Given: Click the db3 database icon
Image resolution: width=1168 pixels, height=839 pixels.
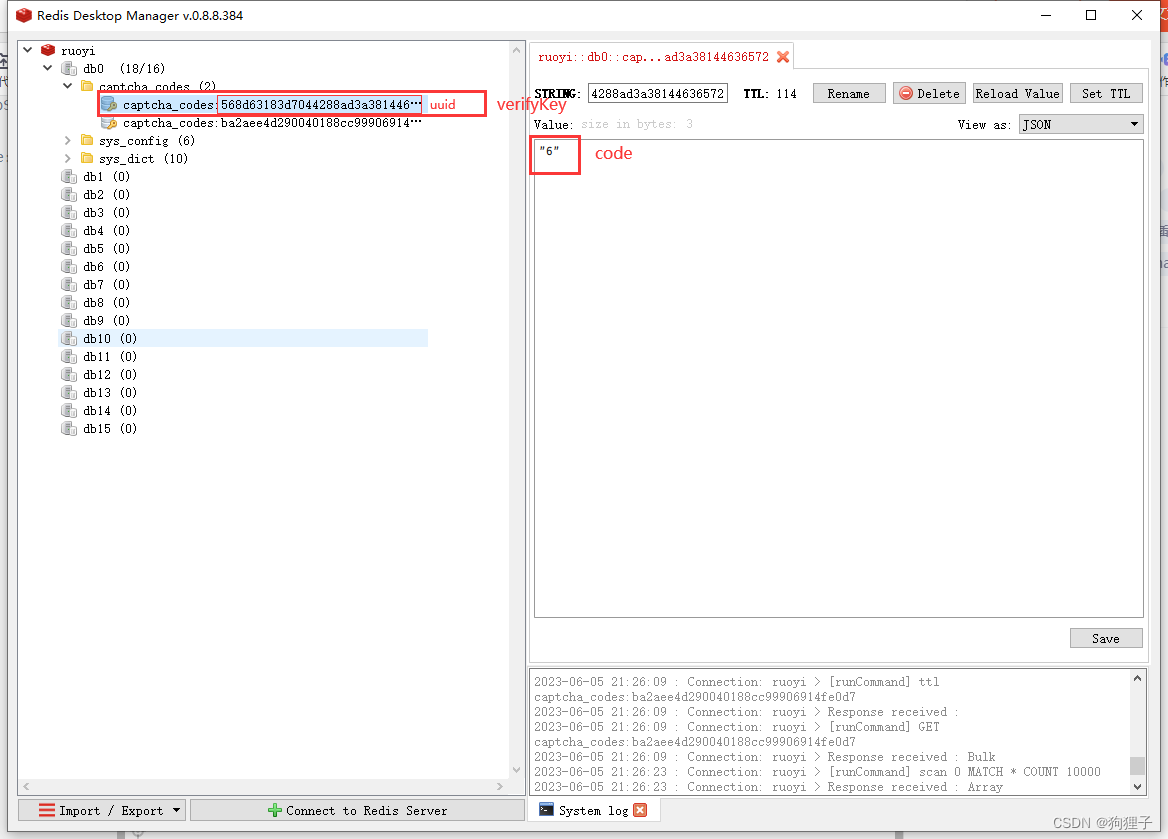Looking at the screenshot, I should [x=69, y=212].
